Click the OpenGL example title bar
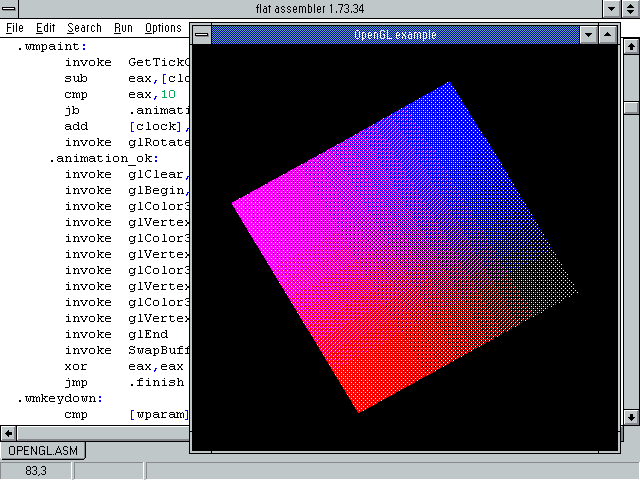 click(x=395, y=35)
